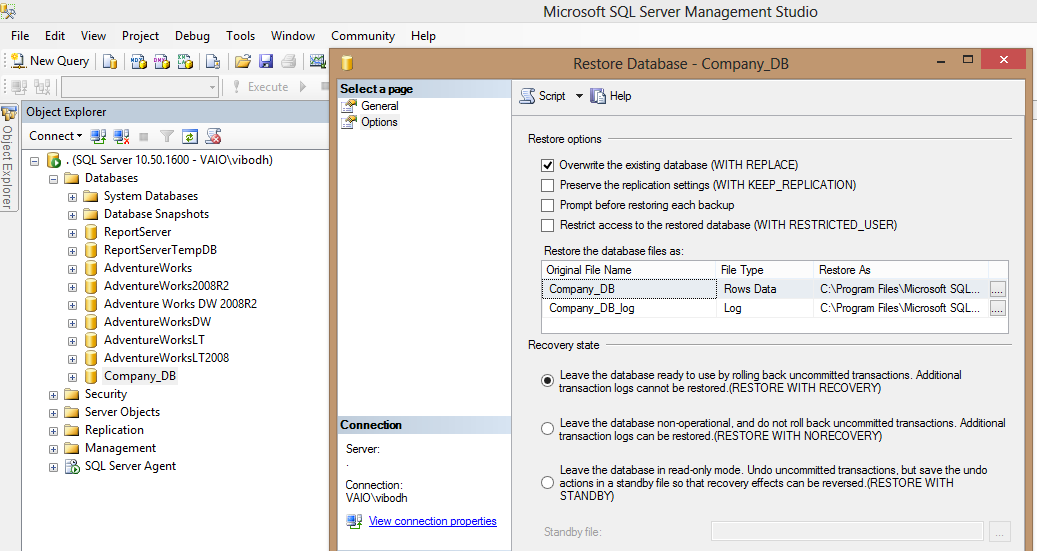Enable Preserve the replication settings checkbox

point(547,185)
